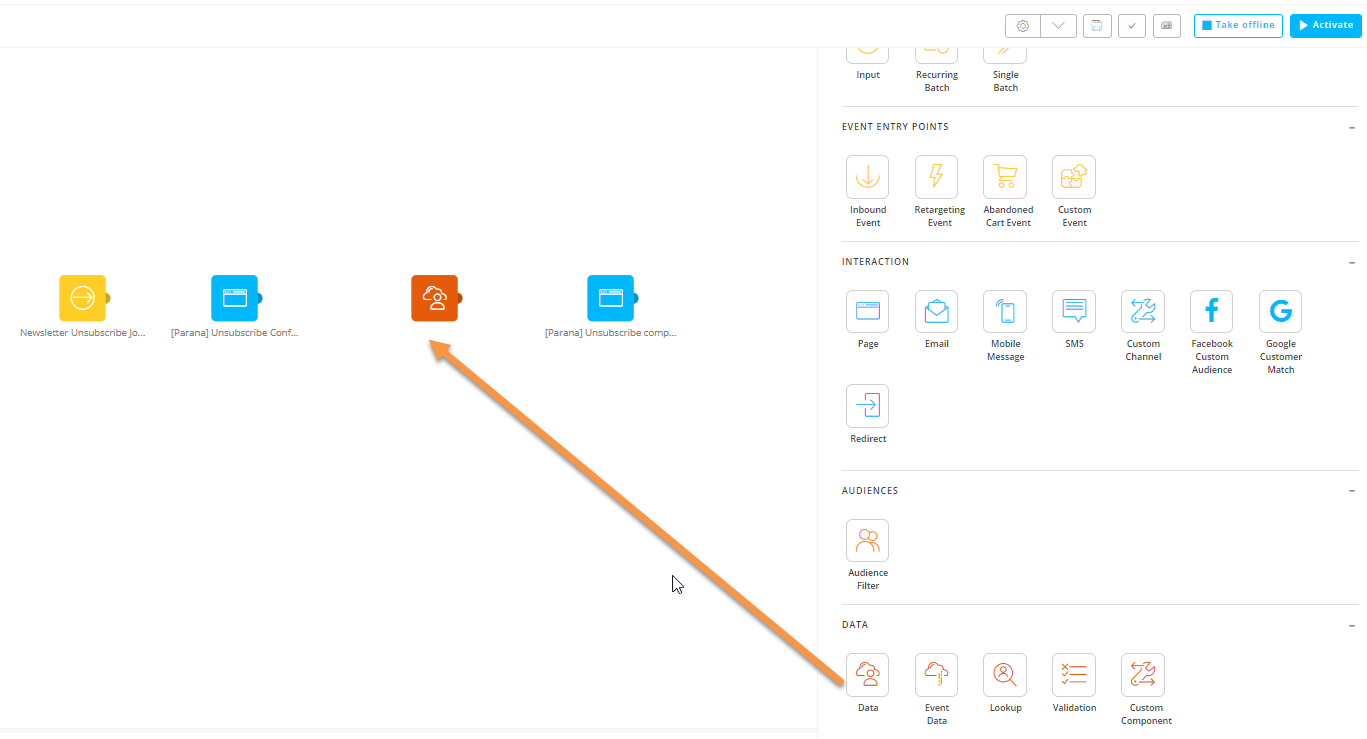This screenshot has height=739, width=1367.
Task: Collapse the Data section
Action: coord(1353,625)
